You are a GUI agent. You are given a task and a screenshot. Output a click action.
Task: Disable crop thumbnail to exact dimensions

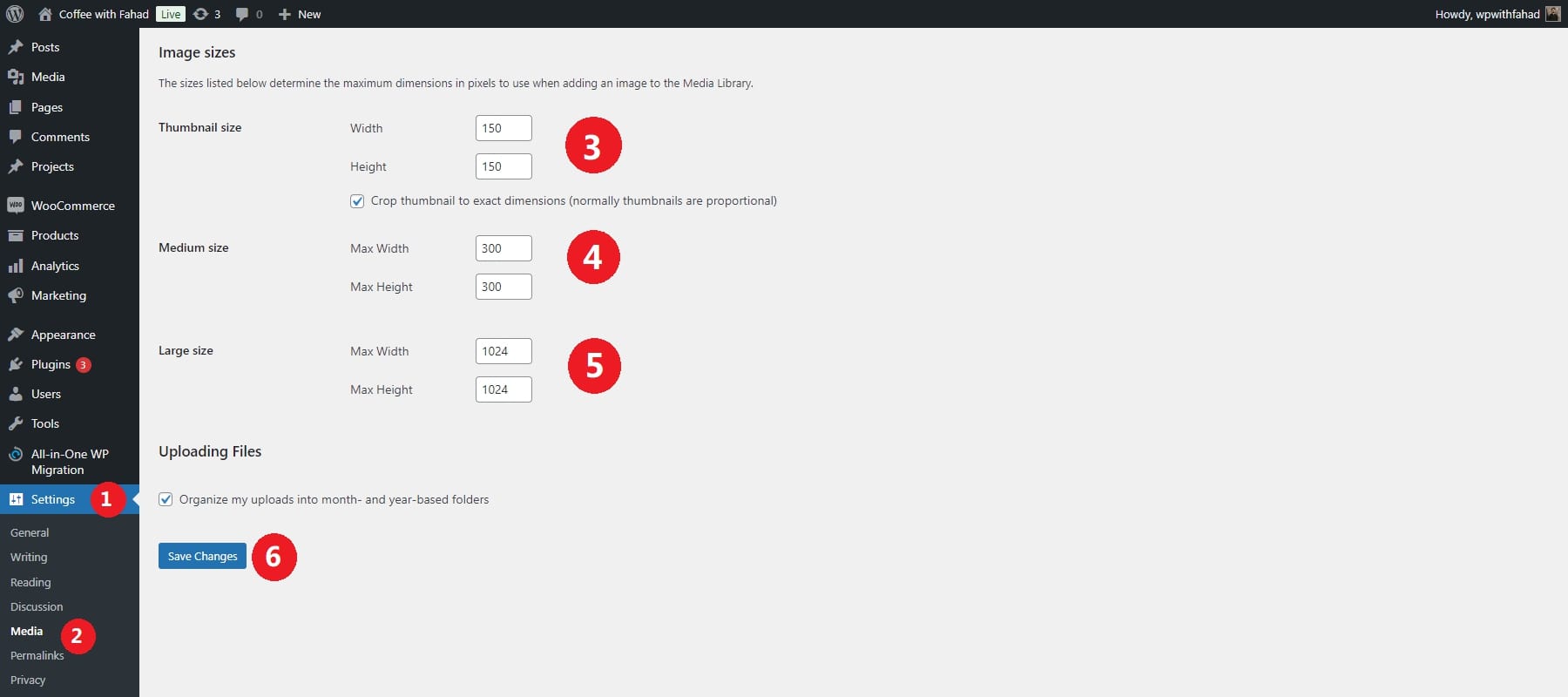pyautogui.click(x=357, y=201)
